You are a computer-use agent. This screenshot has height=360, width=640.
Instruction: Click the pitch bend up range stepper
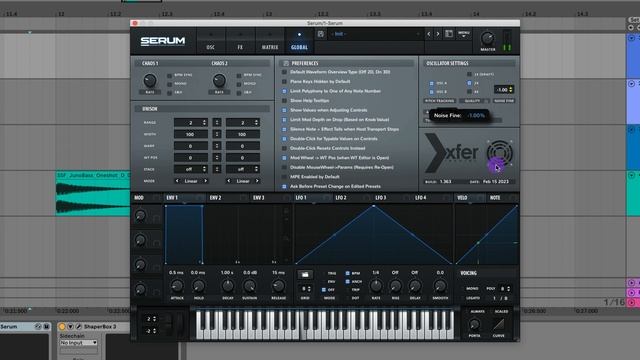pos(154,319)
